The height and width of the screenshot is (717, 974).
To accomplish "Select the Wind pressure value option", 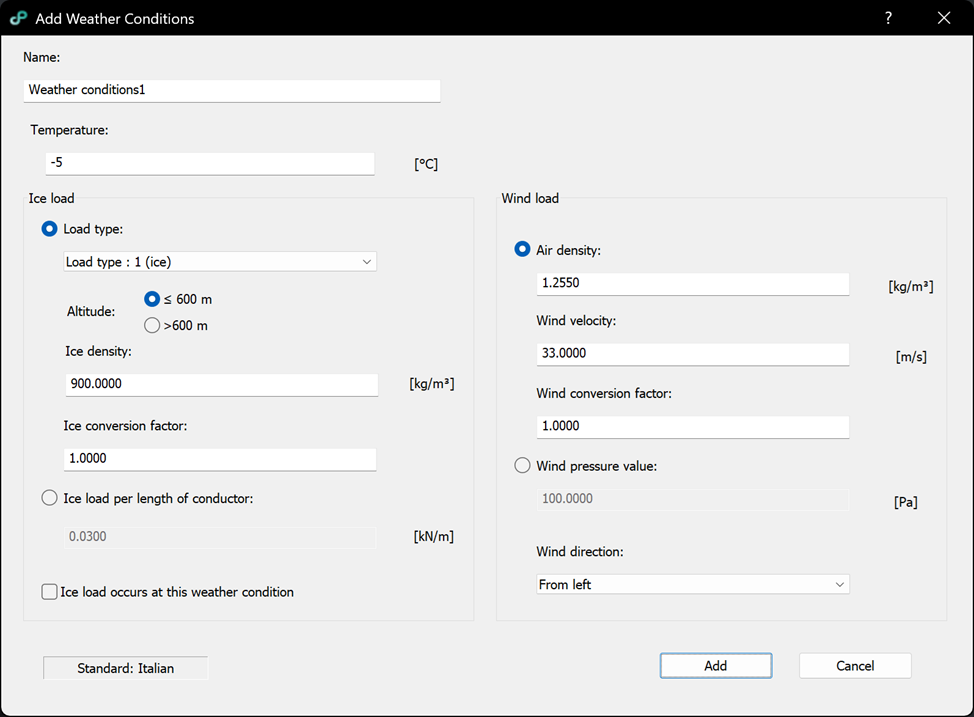I will (x=522, y=466).
